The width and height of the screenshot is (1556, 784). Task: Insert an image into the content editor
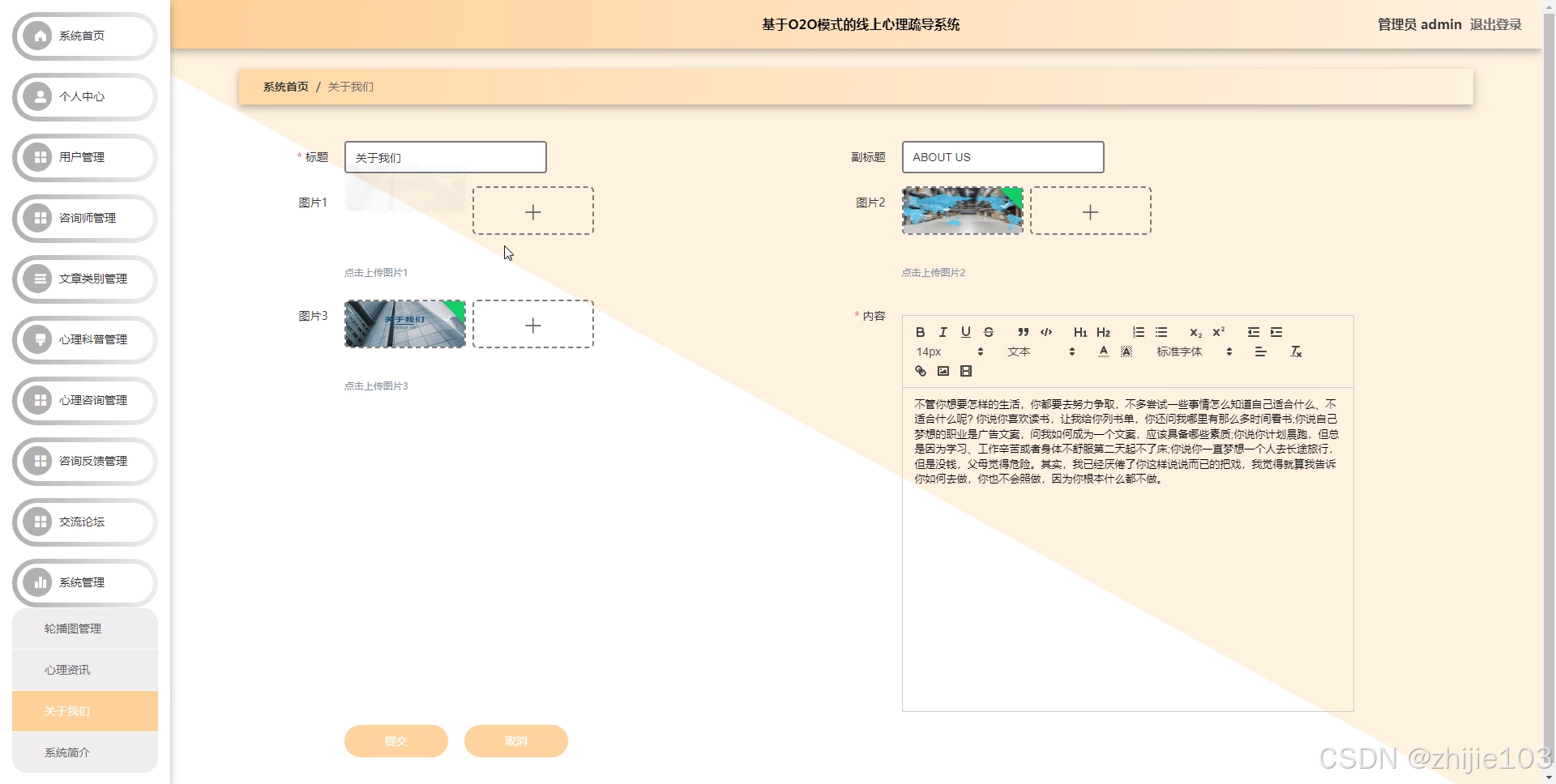[x=943, y=371]
